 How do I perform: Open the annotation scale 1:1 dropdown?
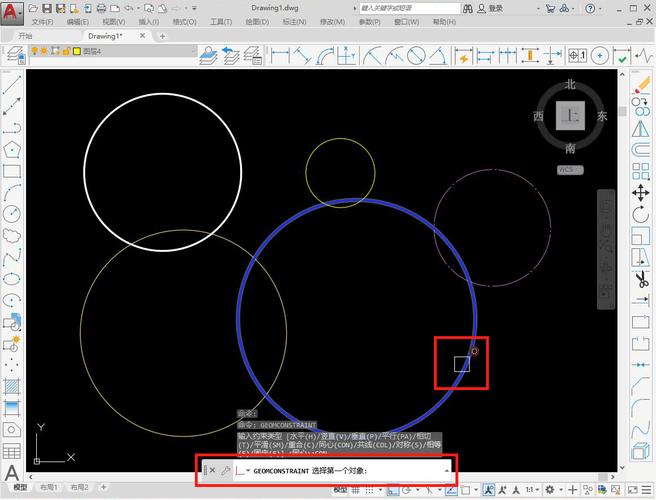532,489
